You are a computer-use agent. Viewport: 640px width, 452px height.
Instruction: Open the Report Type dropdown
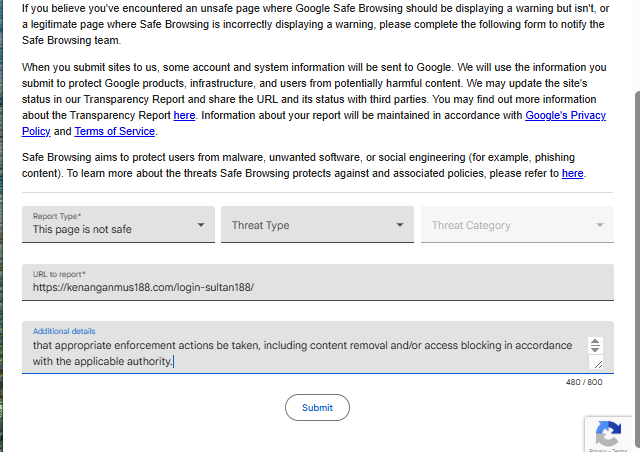pos(118,225)
